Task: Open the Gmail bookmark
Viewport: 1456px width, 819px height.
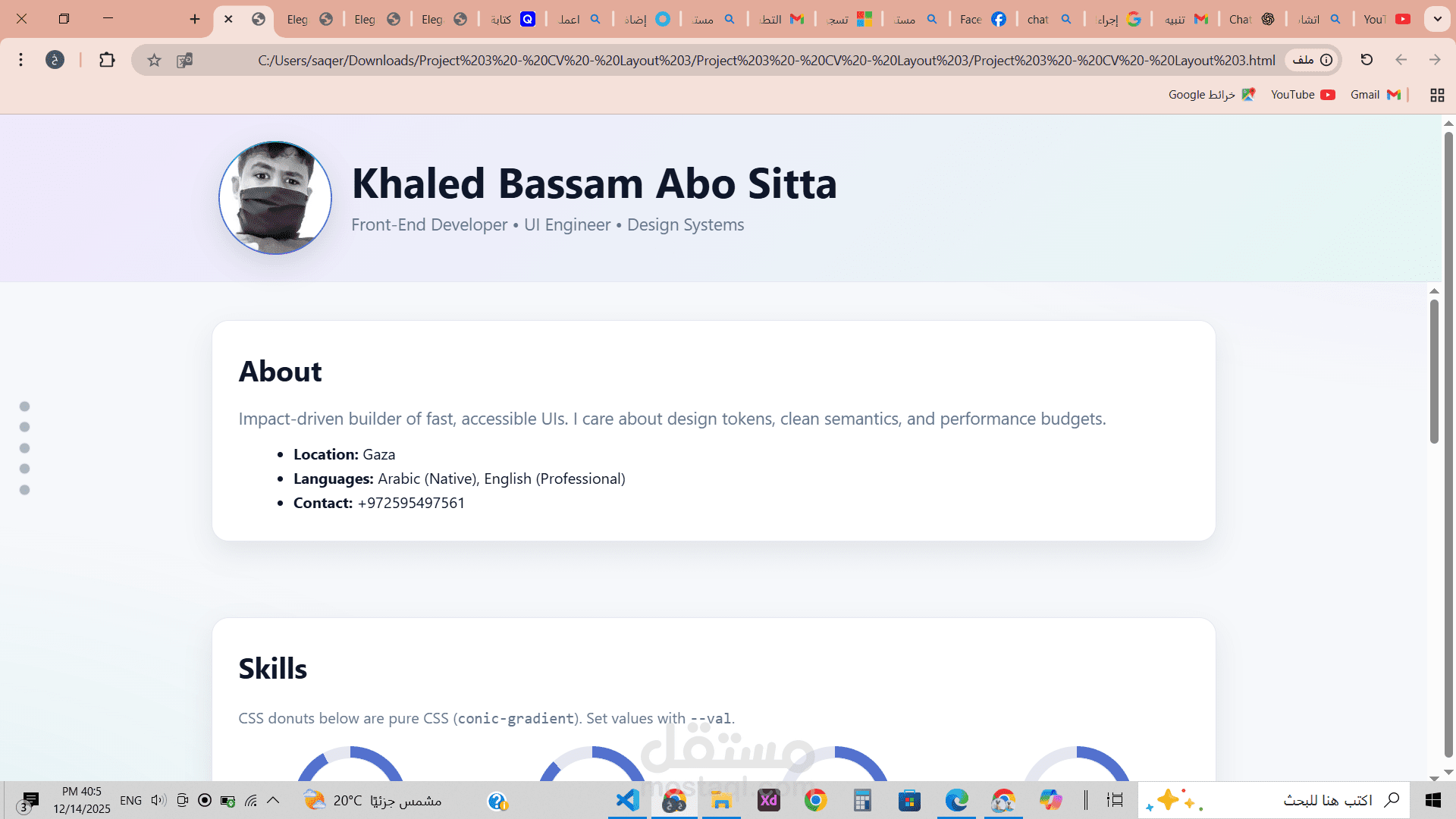Action: click(1375, 95)
